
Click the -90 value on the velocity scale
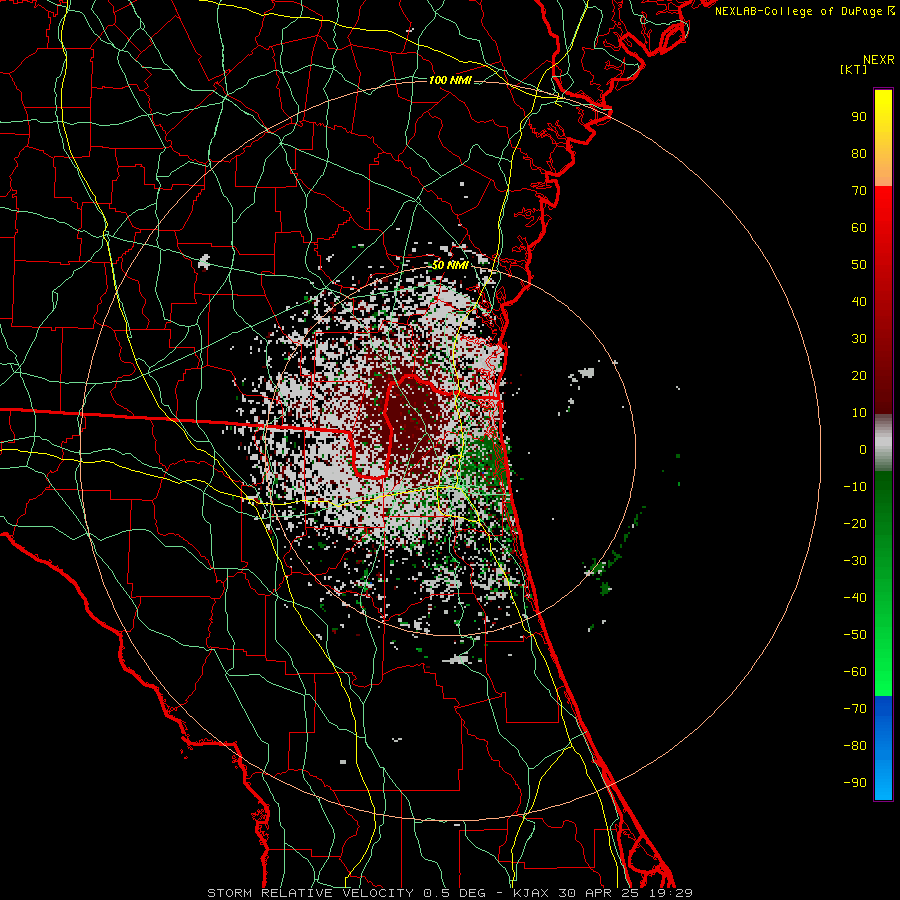855,783
